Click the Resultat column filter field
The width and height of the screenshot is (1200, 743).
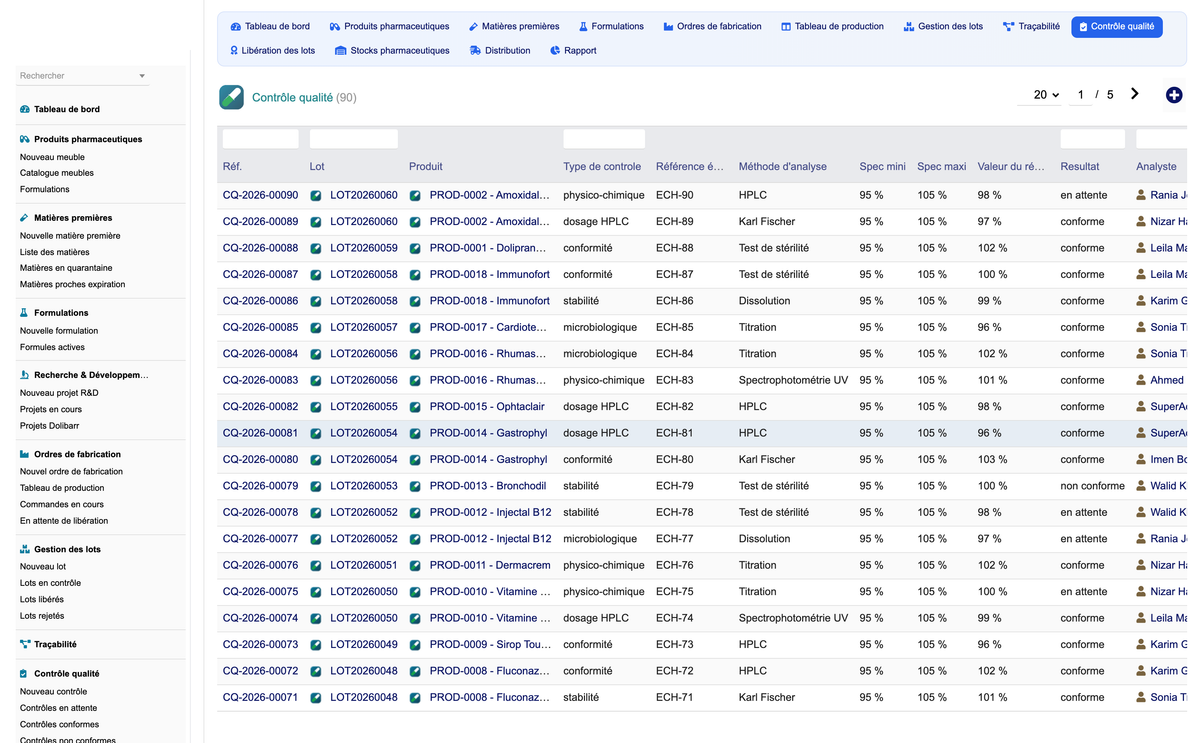[x=1092, y=139]
